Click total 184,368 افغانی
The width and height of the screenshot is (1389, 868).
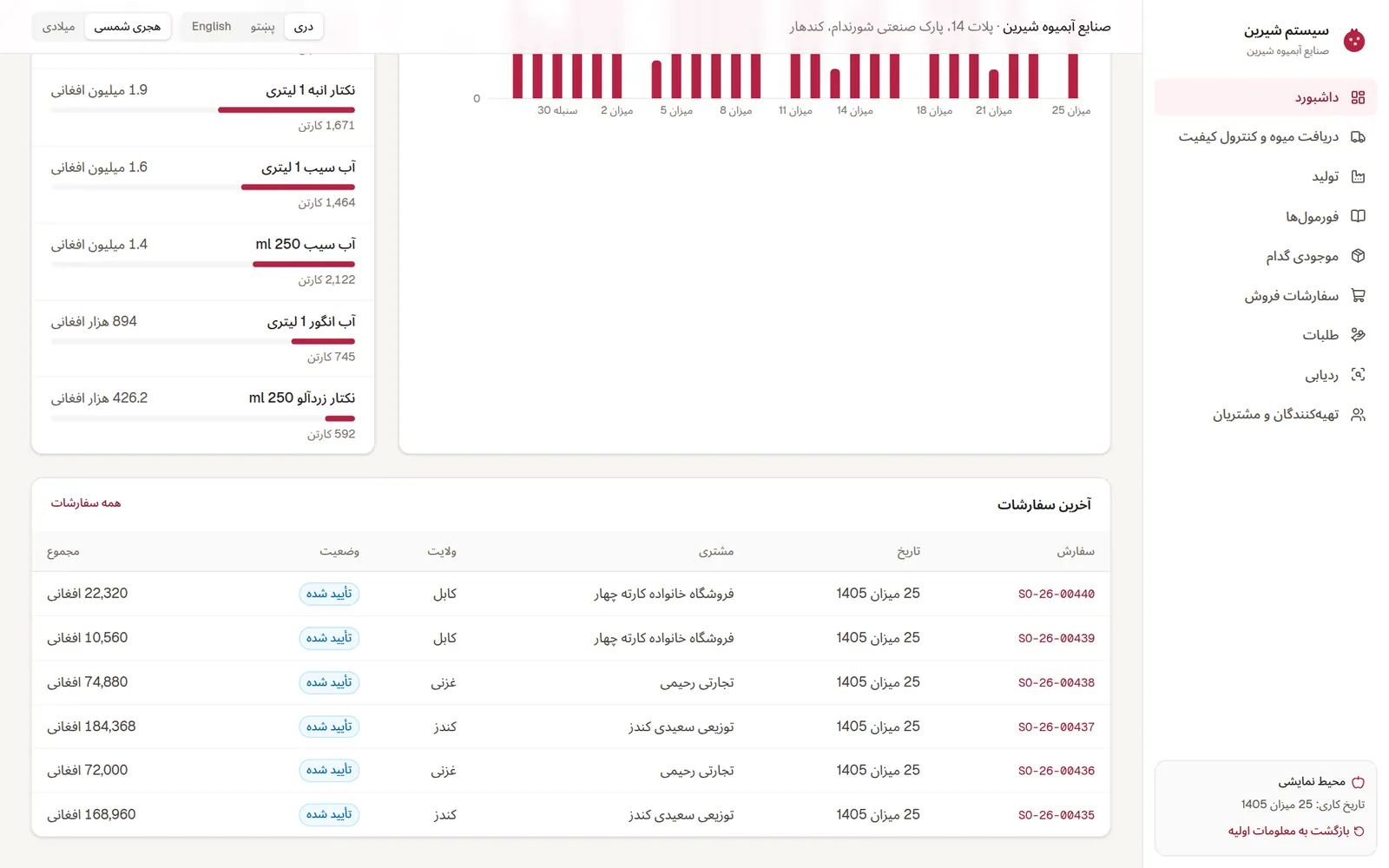point(91,727)
